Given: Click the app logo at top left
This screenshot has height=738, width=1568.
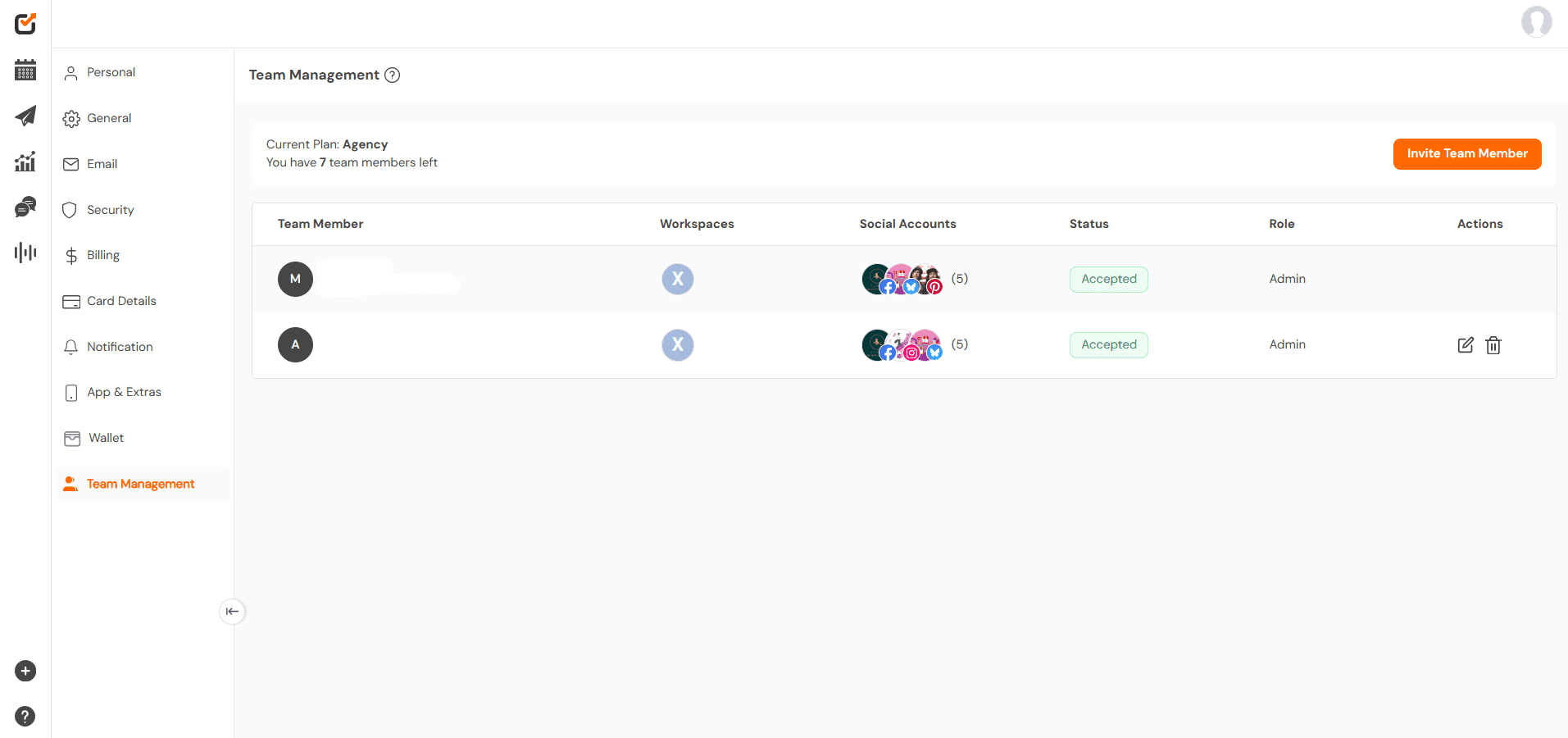Looking at the screenshot, I should [25, 24].
